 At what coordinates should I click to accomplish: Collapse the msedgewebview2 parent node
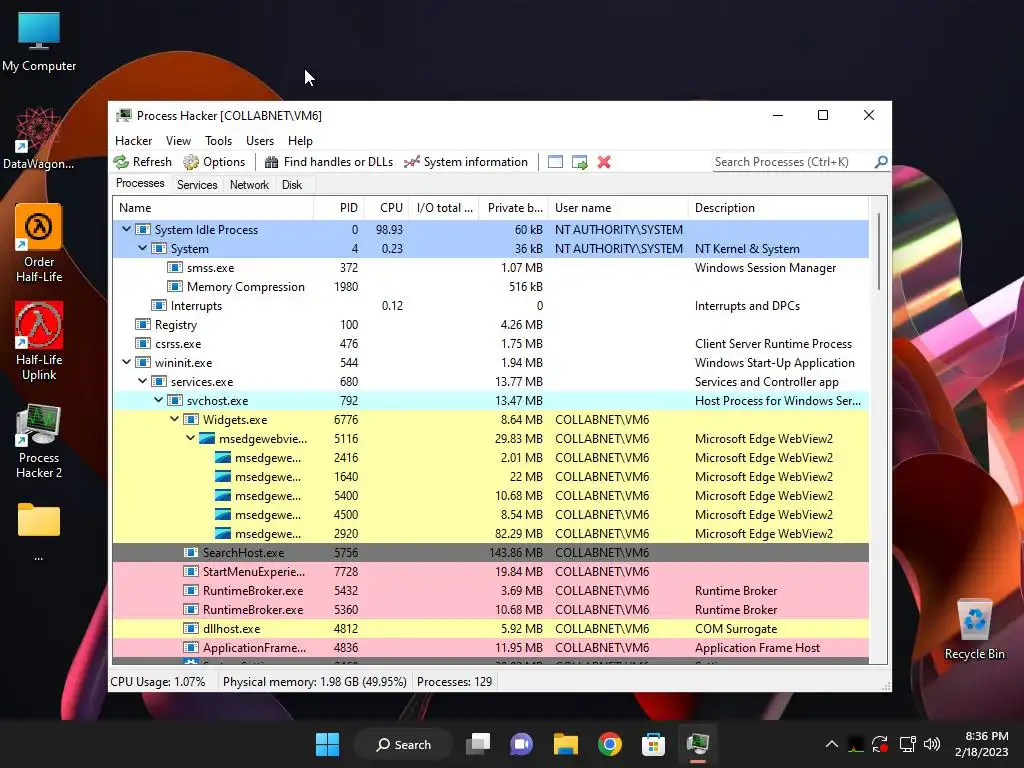pos(191,438)
